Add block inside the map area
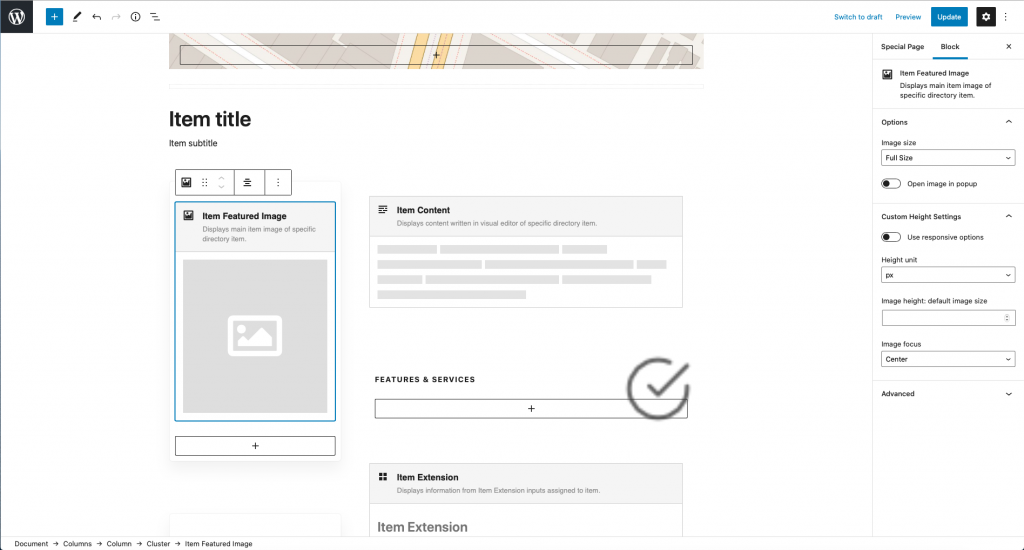The height and width of the screenshot is (550, 1024). pyautogui.click(x=436, y=55)
